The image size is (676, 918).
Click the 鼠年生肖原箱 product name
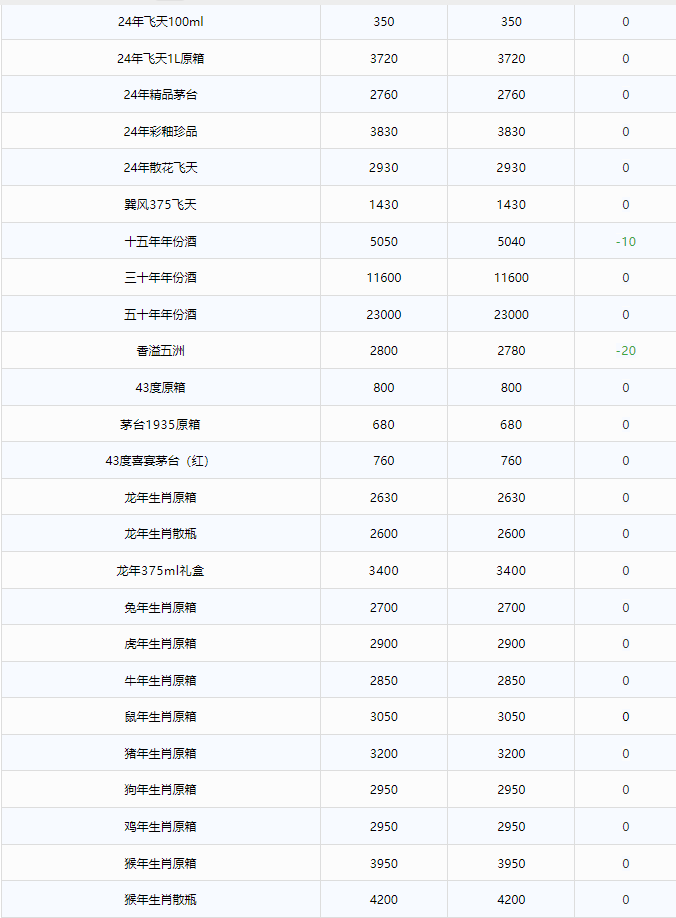(160, 717)
